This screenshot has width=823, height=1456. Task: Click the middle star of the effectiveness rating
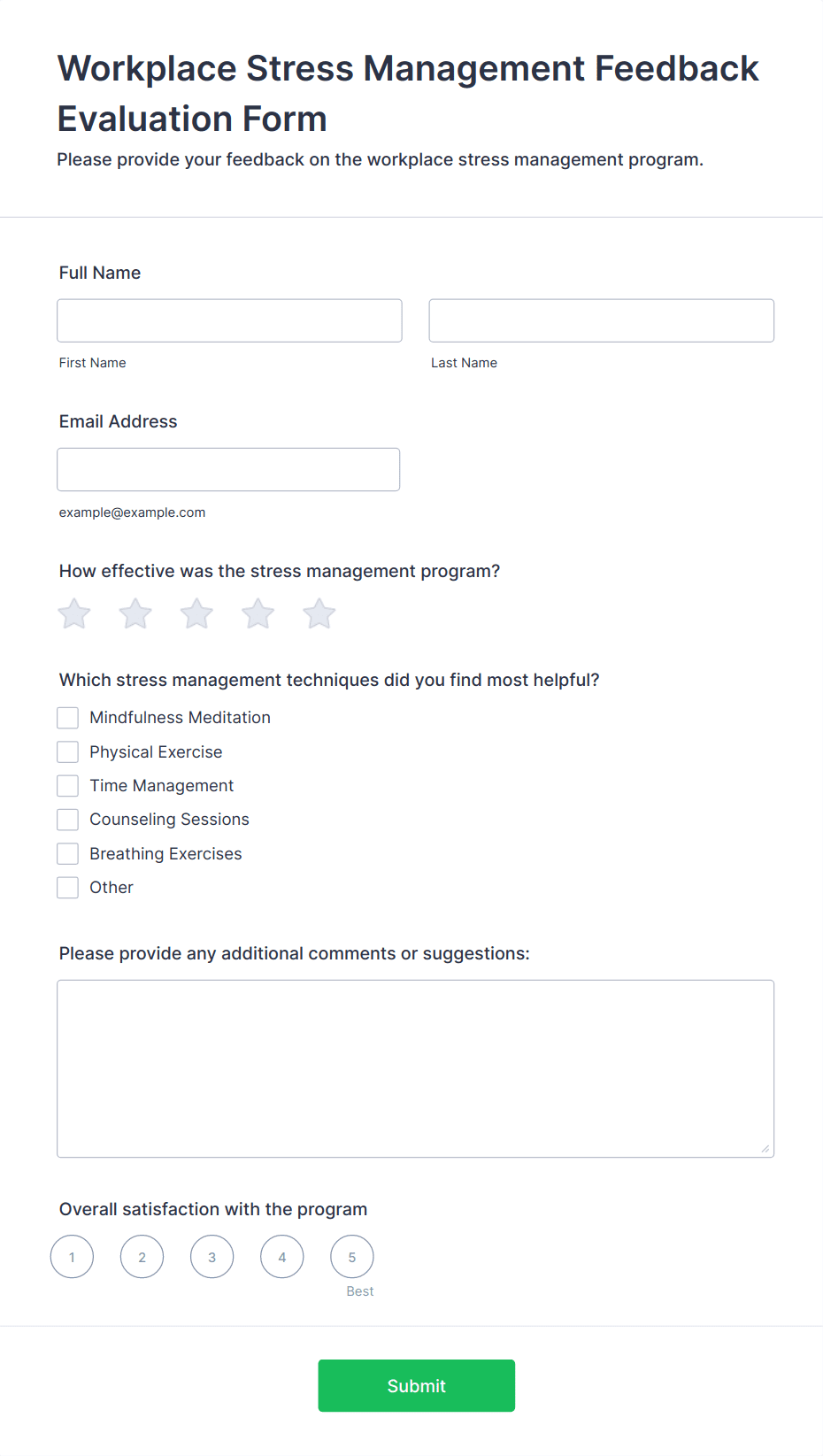pos(196,612)
